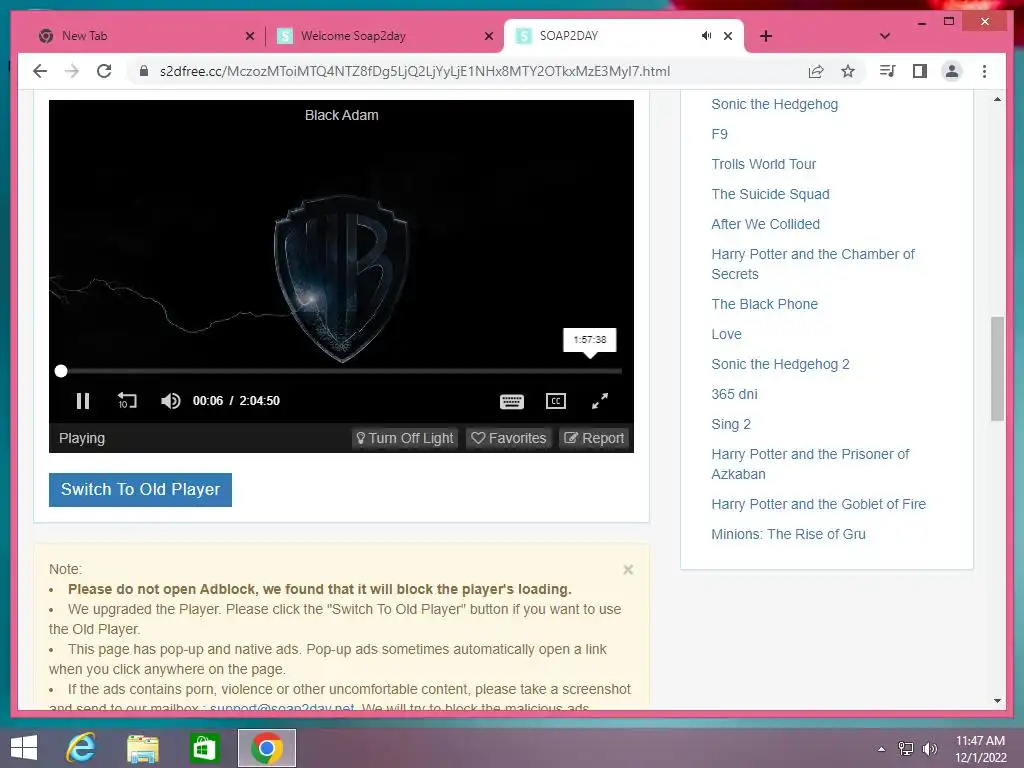
Task: Toggle the browser side panel
Action: (x=920, y=71)
